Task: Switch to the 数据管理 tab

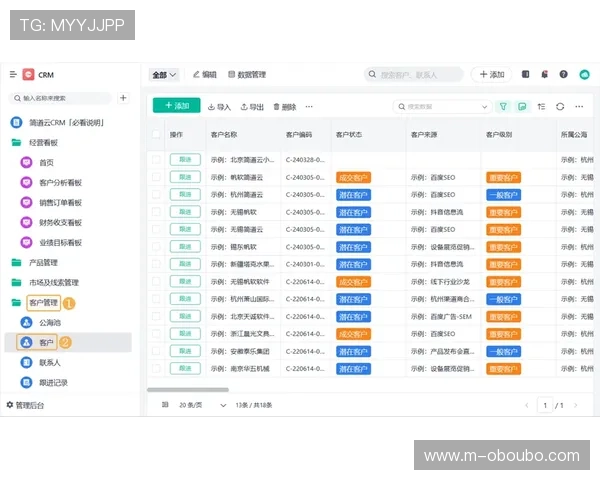Action: [247, 74]
